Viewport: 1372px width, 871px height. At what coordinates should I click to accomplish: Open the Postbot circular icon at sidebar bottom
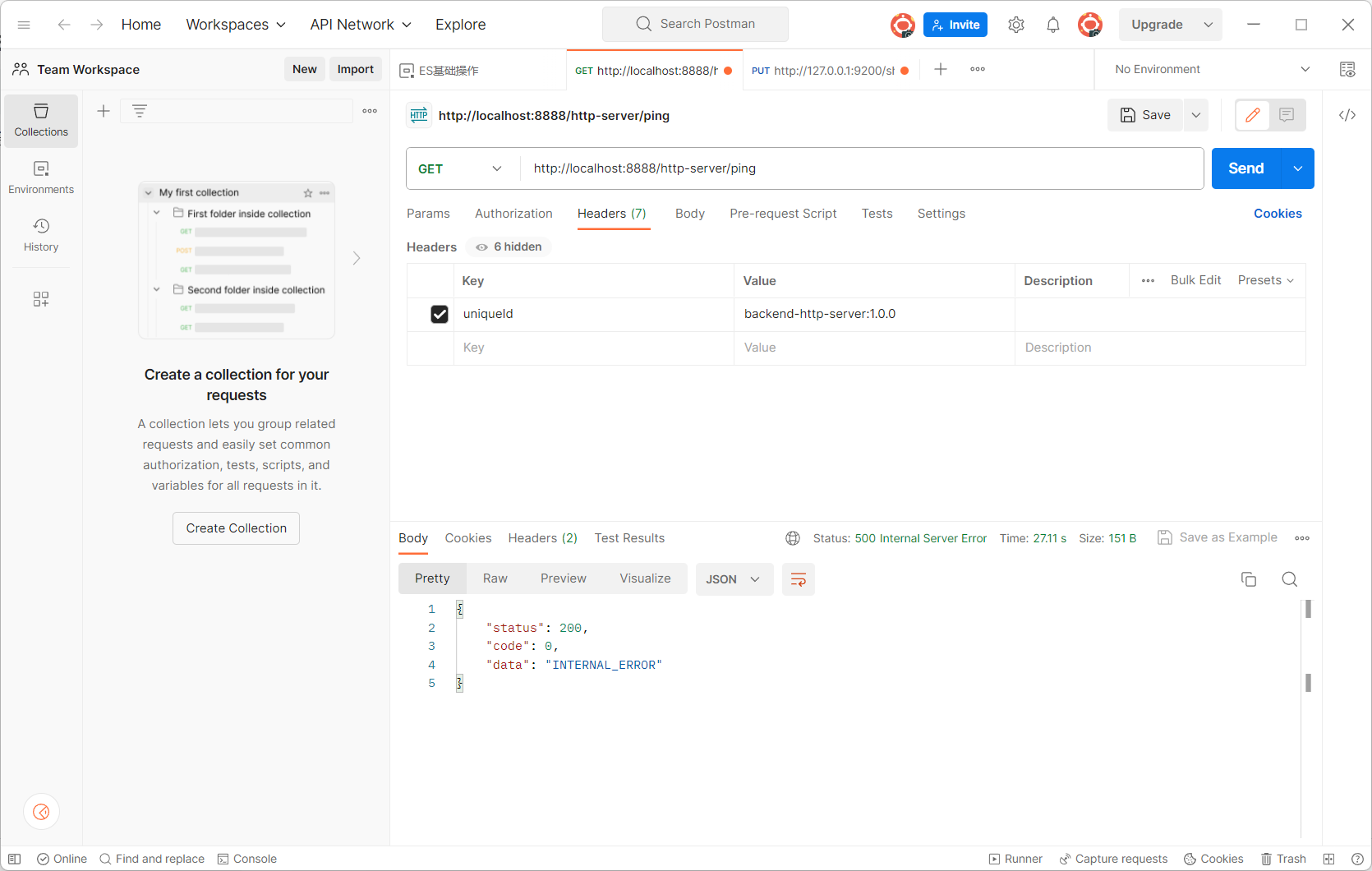coord(41,812)
